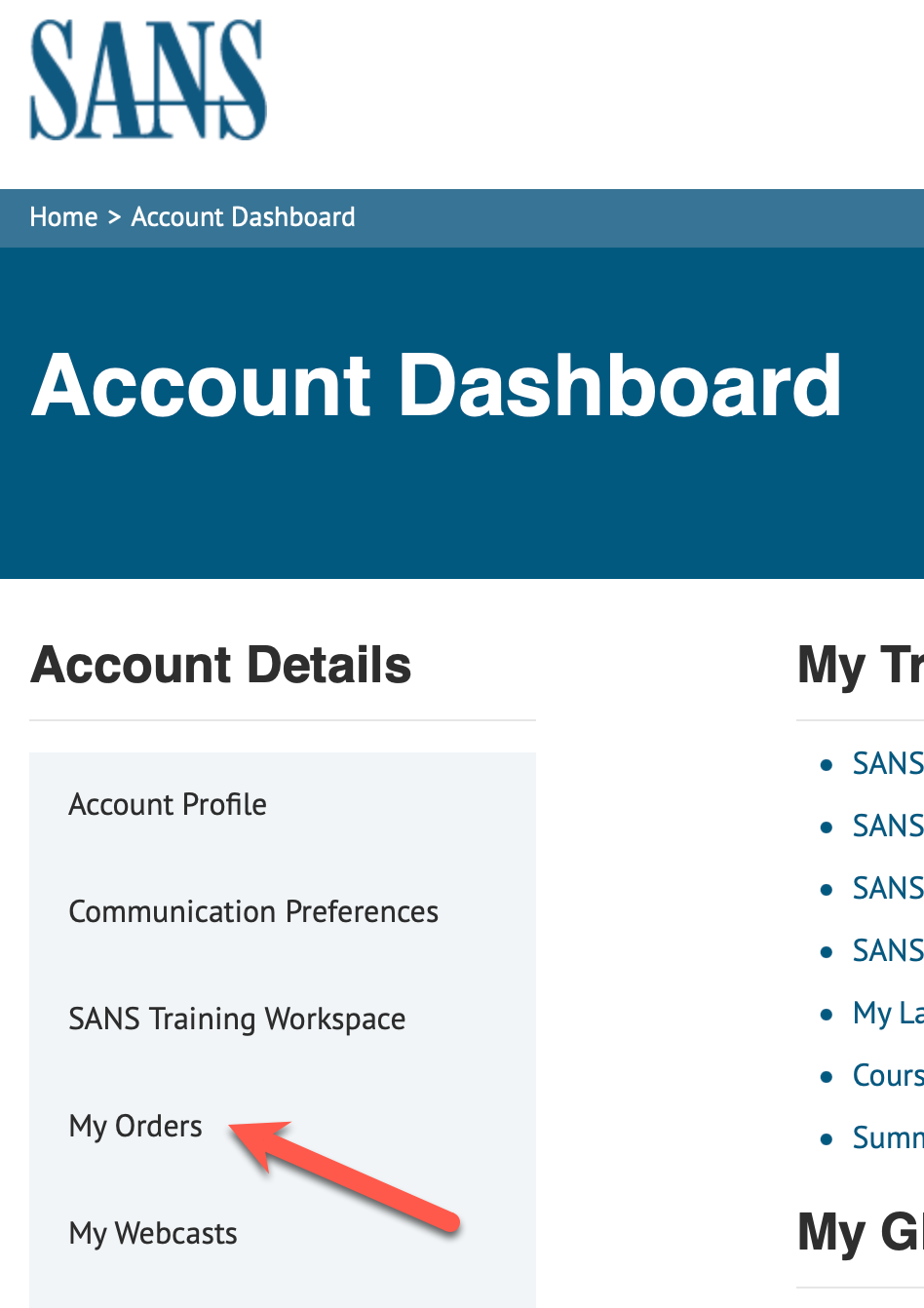Click the large Account Dashboard page title

pos(436,386)
